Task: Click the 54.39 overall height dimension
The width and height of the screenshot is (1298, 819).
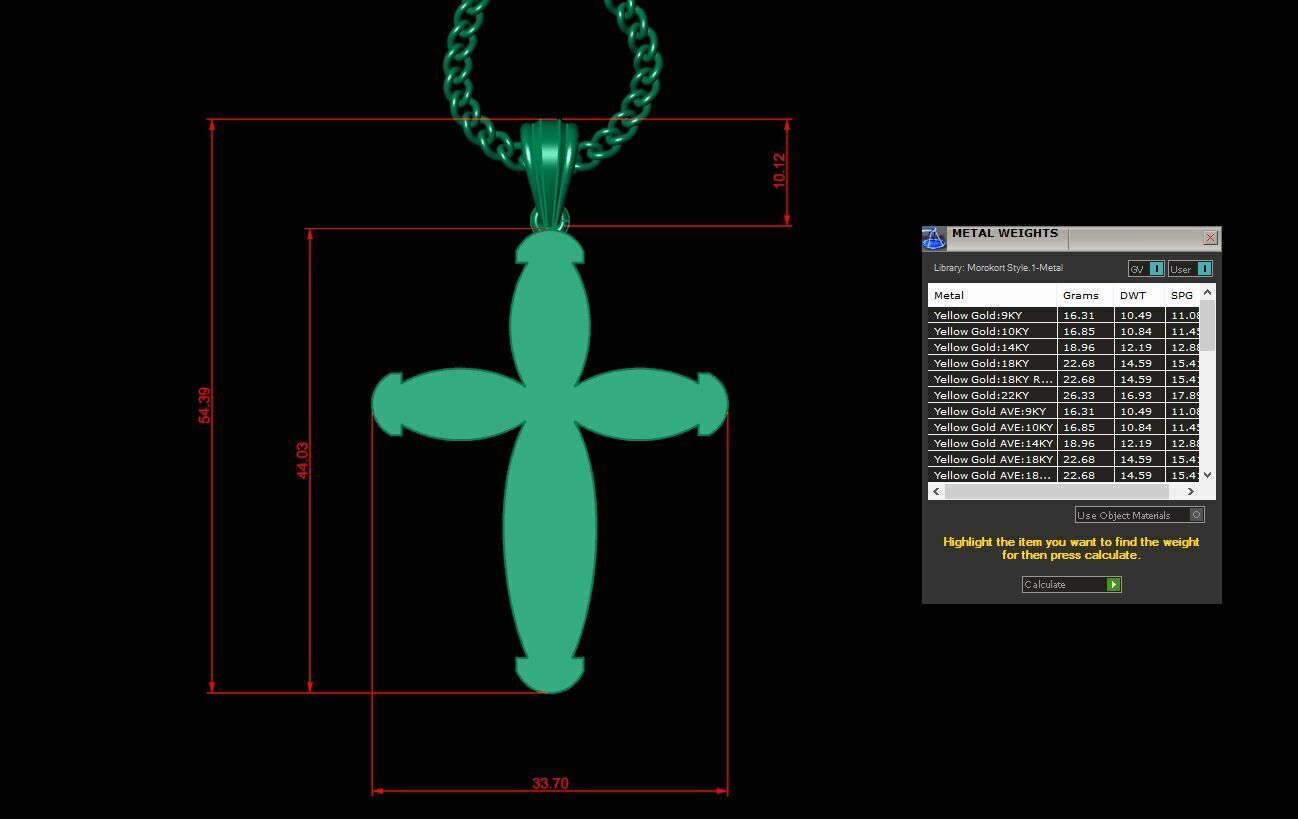Action: click(x=205, y=405)
